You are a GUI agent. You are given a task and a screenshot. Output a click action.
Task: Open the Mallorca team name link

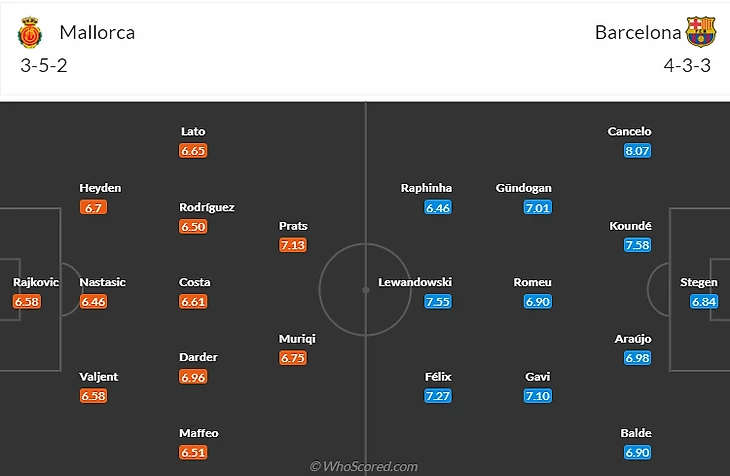tap(97, 32)
